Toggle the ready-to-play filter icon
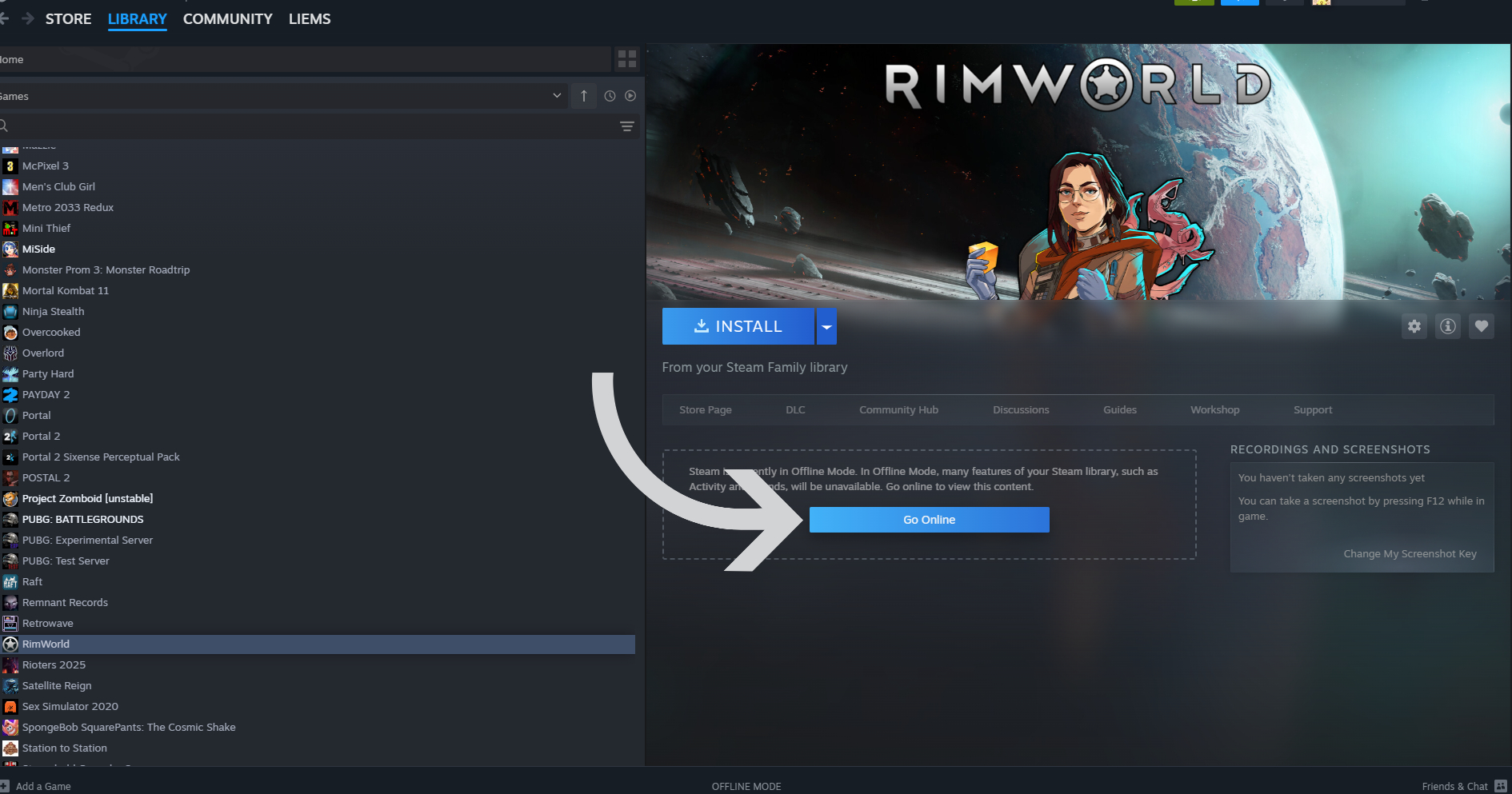Viewport: 1512px width, 794px height. click(630, 96)
